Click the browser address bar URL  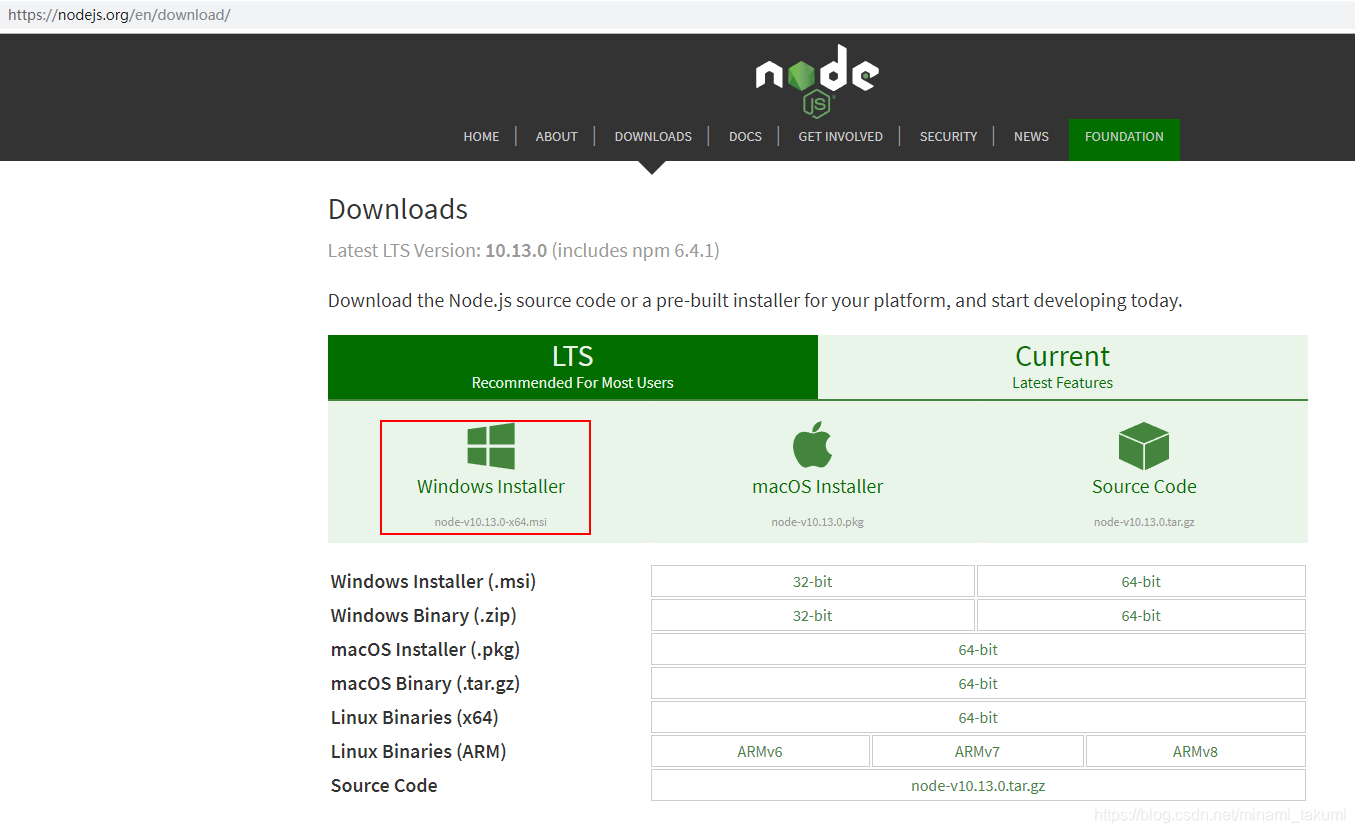[119, 16]
